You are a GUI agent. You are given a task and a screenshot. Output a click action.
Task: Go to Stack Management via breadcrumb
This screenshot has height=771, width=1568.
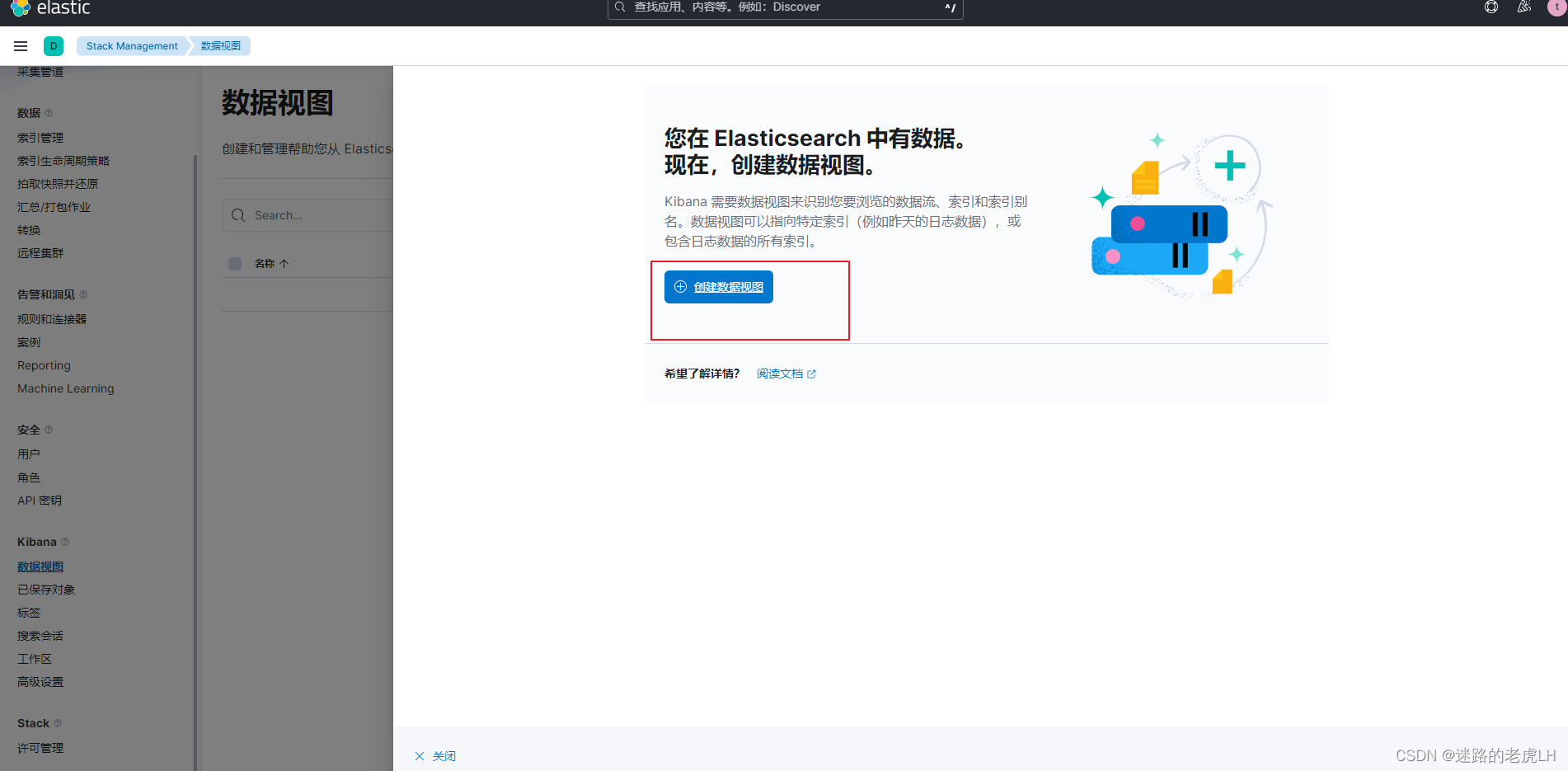[132, 45]
